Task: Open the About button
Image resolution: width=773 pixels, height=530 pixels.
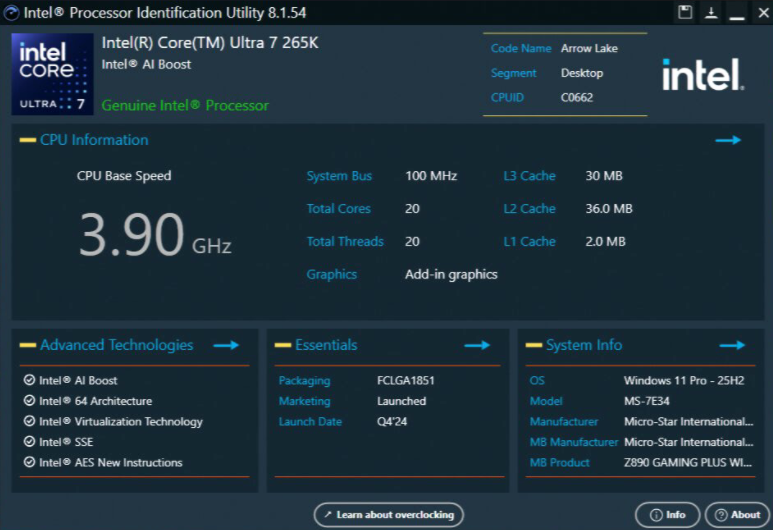Action: (x=737, y=515)
